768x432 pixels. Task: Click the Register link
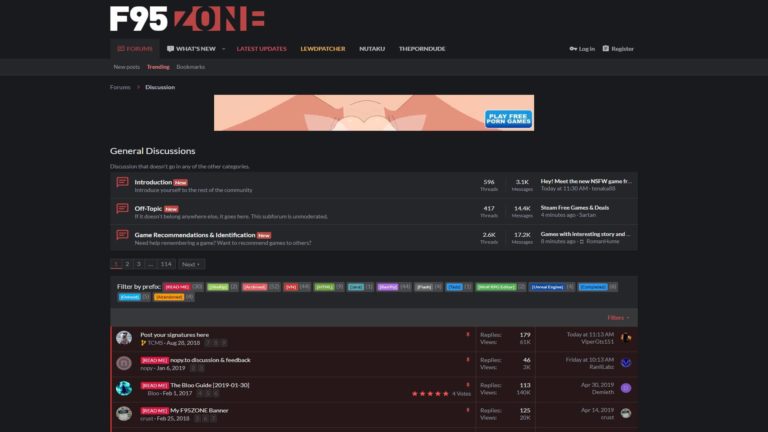coord(618,49)
